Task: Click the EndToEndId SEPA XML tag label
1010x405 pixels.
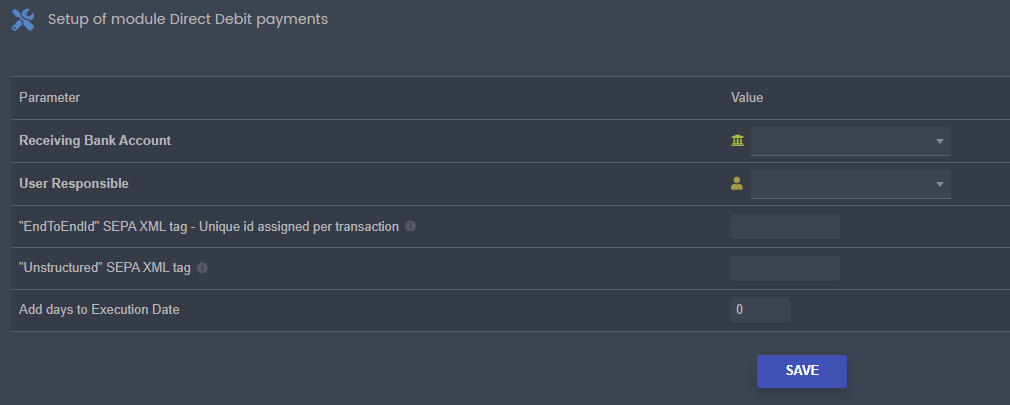Action: pyautogui.click(x=209, y=226)
